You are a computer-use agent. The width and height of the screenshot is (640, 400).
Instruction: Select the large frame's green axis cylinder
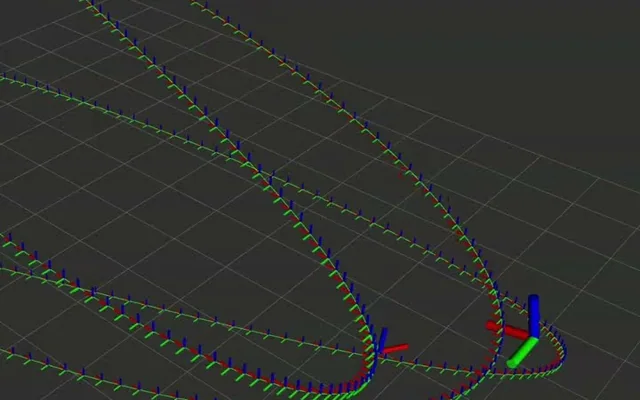point(522,352)
